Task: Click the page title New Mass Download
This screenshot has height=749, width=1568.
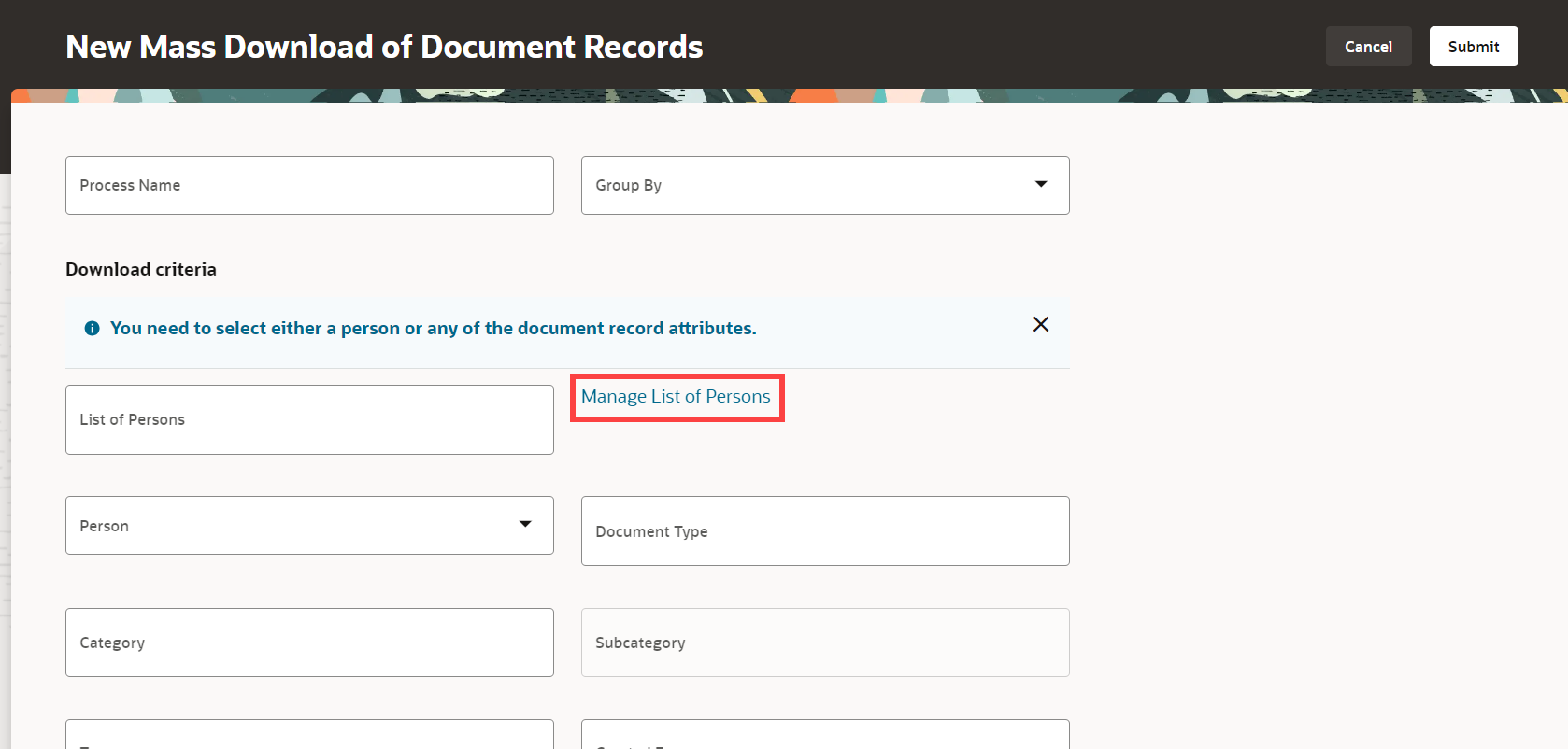Action: click(384, 47)
